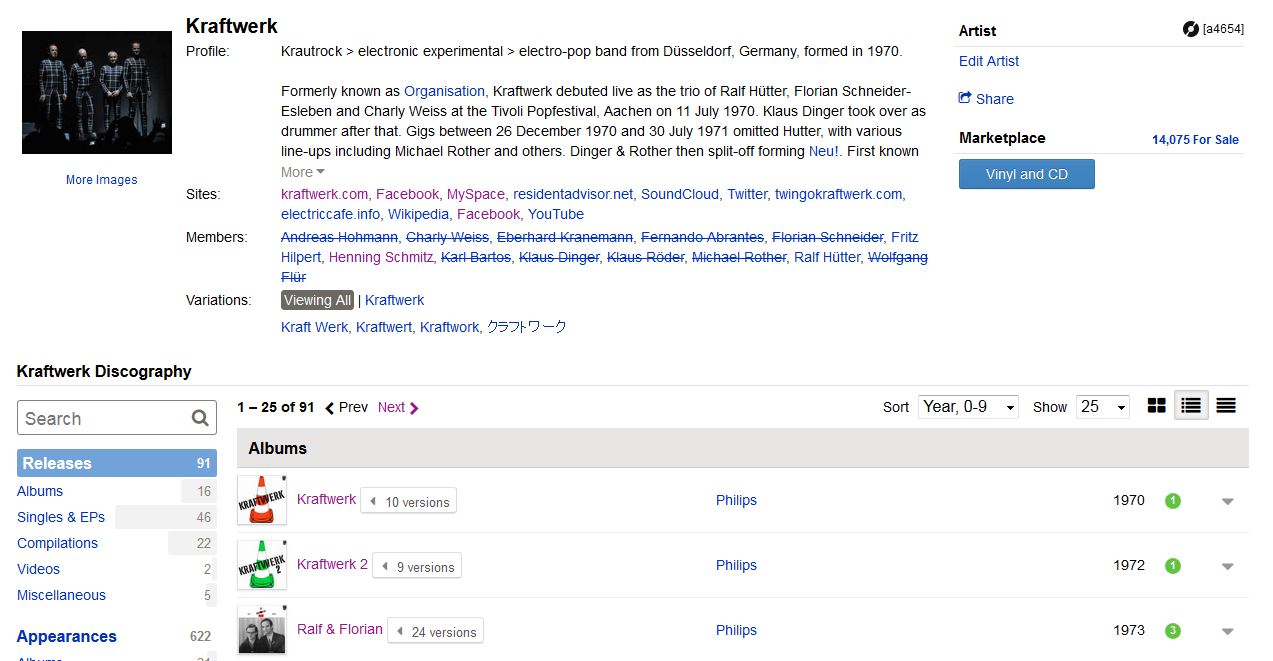
Task: Click the search magnifier icon in discography search
Action: pos(200,418)
